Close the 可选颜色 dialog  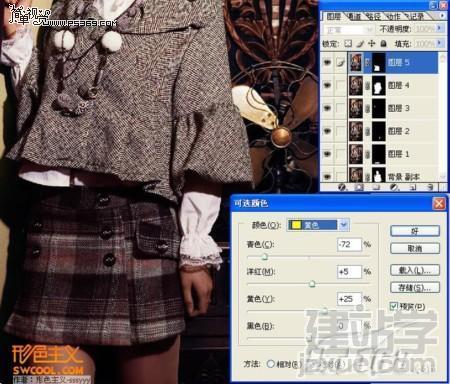coord(439,203)
